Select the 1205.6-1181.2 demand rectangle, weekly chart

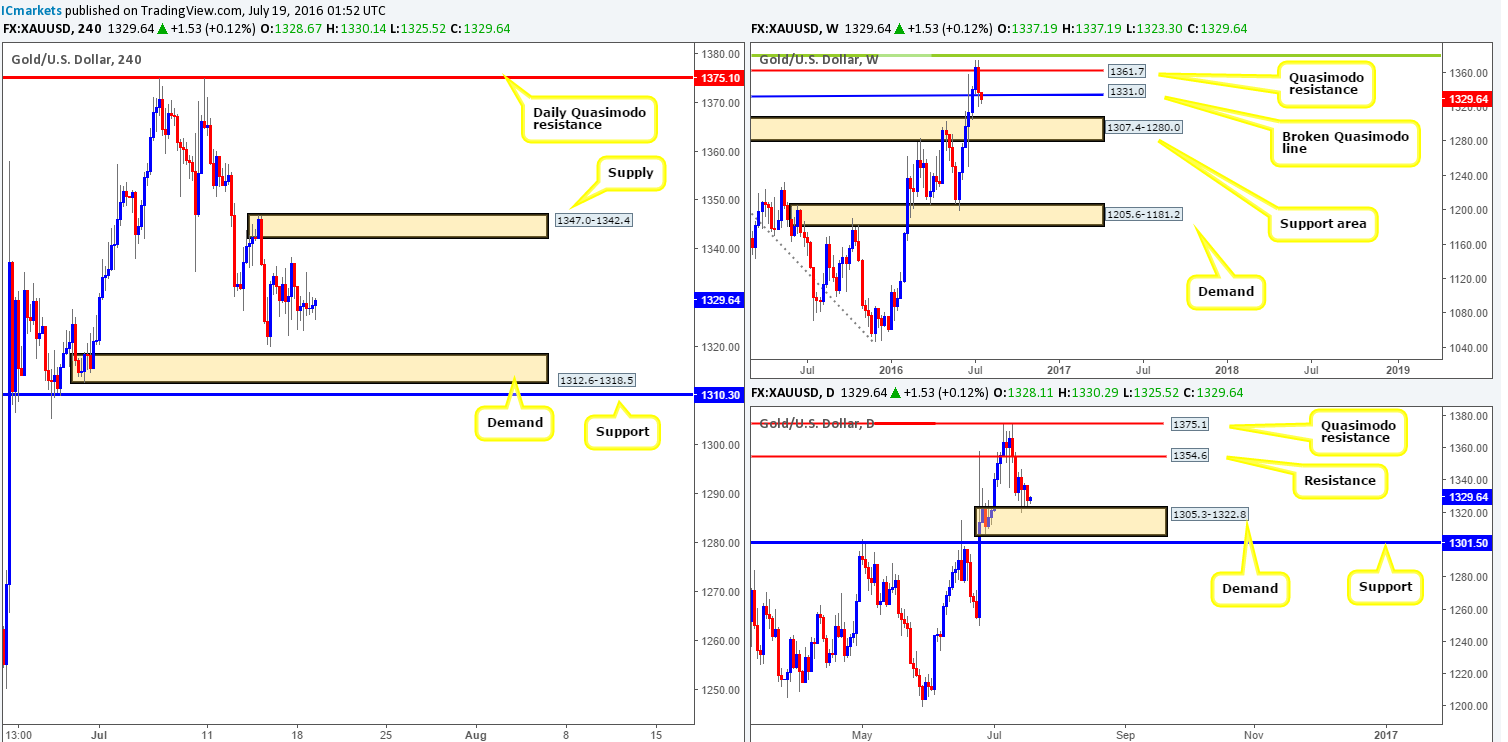pyautogui.click(x=946, y=215)
